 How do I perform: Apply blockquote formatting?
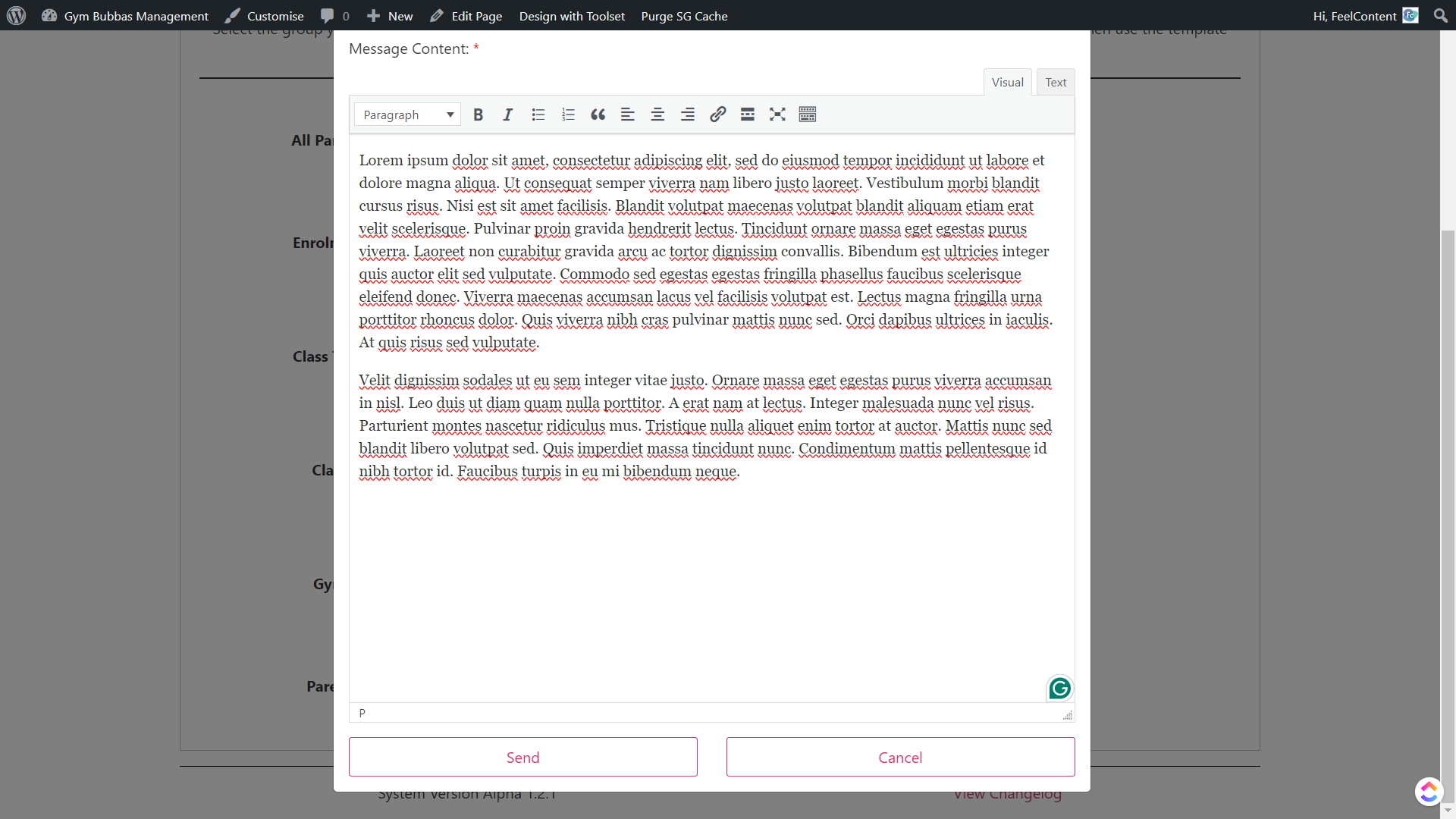coord(598,115)
